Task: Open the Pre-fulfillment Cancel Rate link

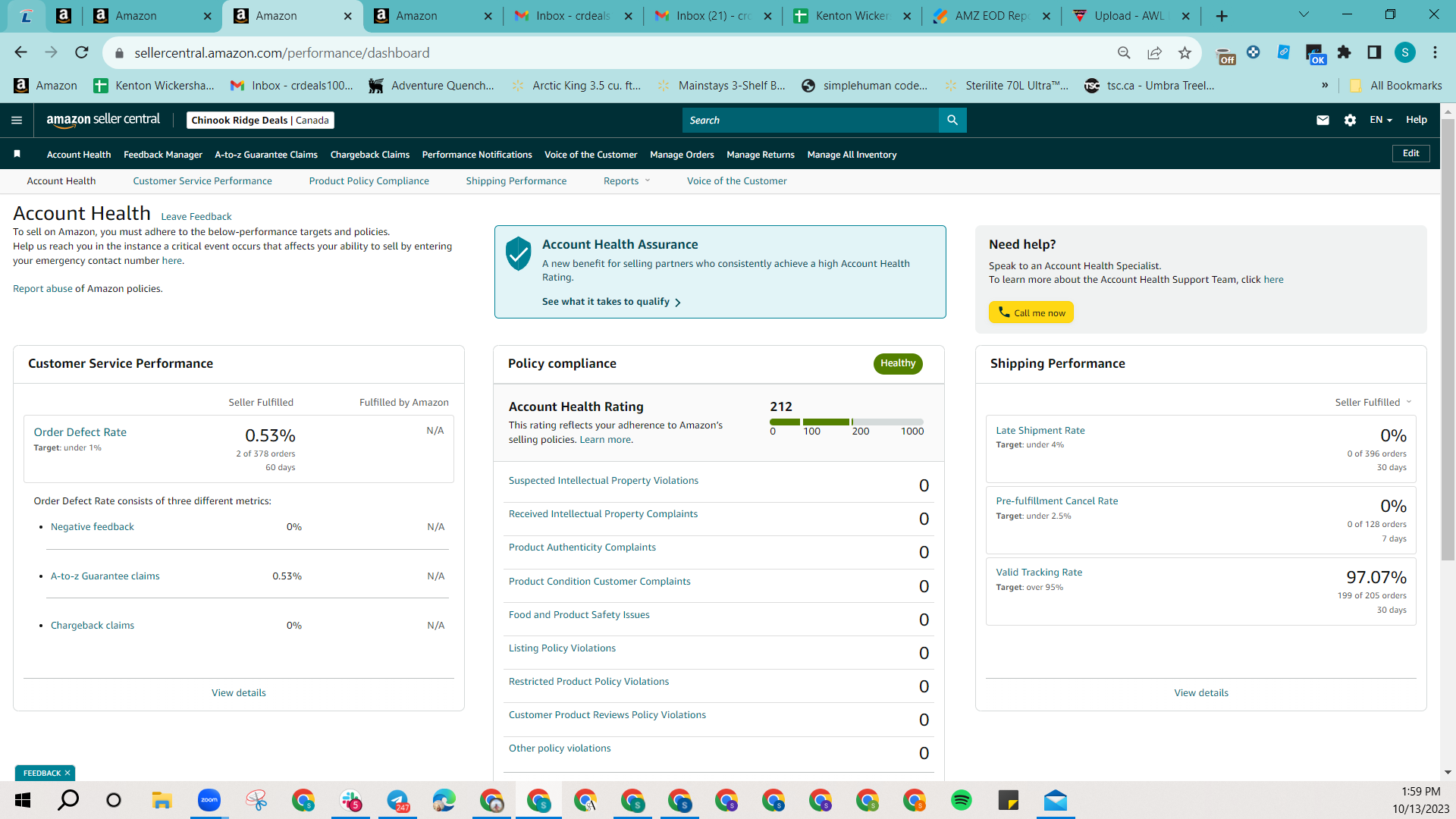Action: coord(1057,500)
